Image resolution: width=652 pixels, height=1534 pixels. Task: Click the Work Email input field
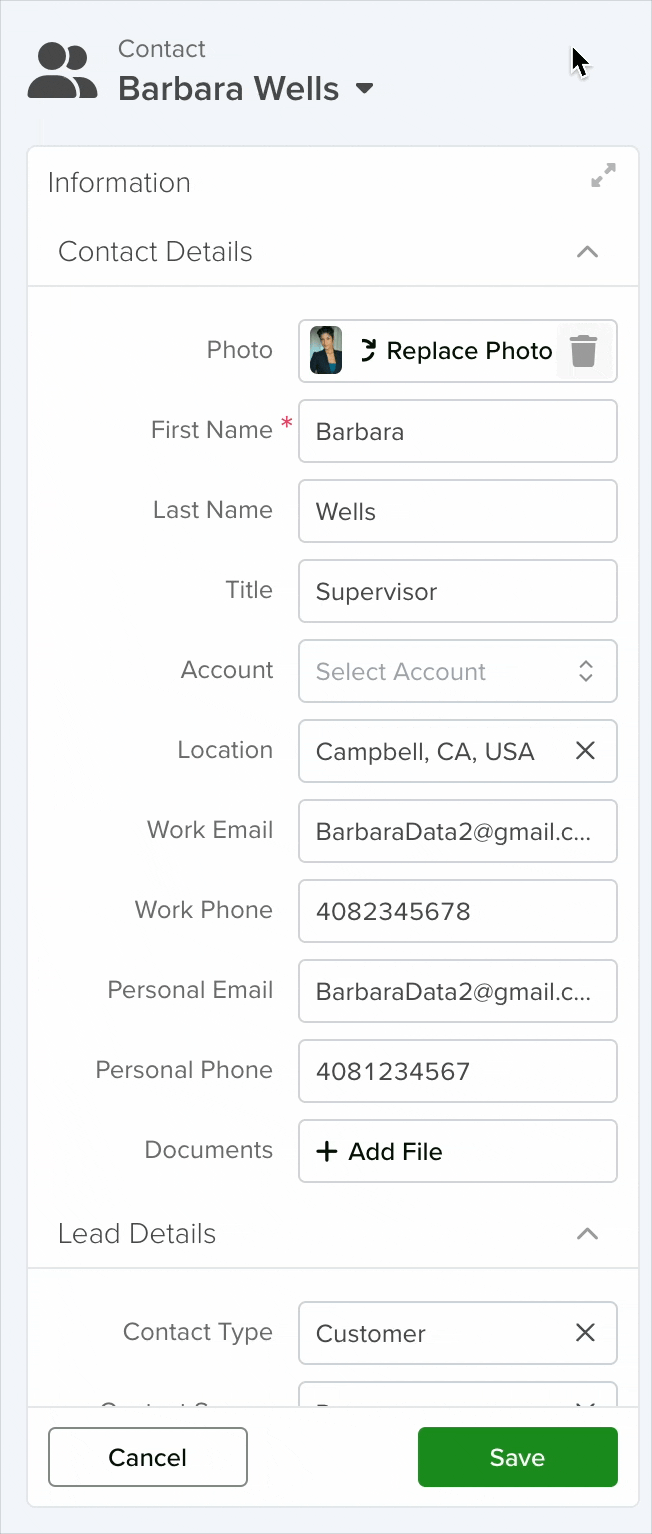(458, 831)
